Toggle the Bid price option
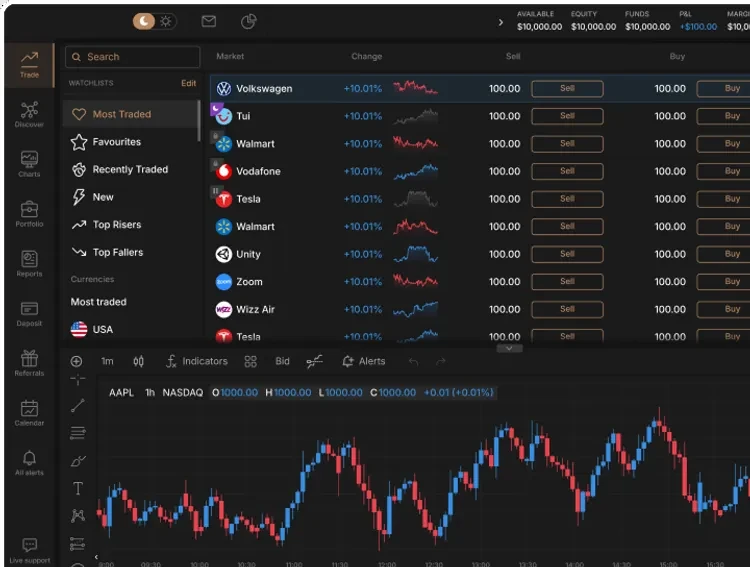 pyautogui.click(x=282, y=361)
